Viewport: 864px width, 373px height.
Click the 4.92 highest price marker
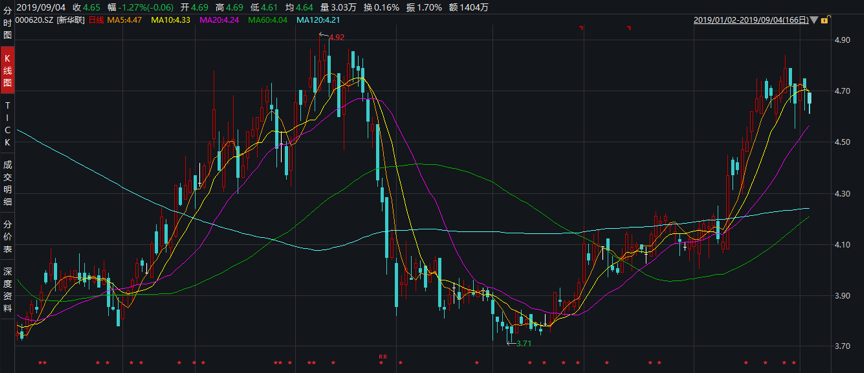(336, 37)
